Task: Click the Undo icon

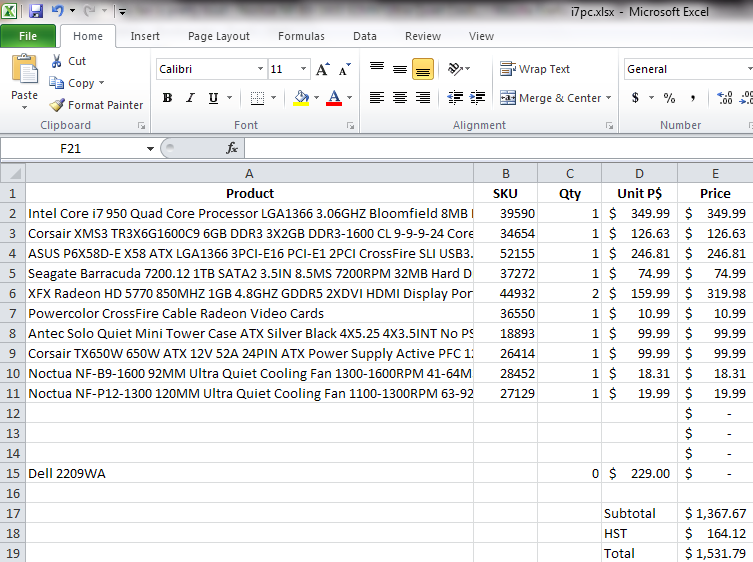Action: click(58, 11)
